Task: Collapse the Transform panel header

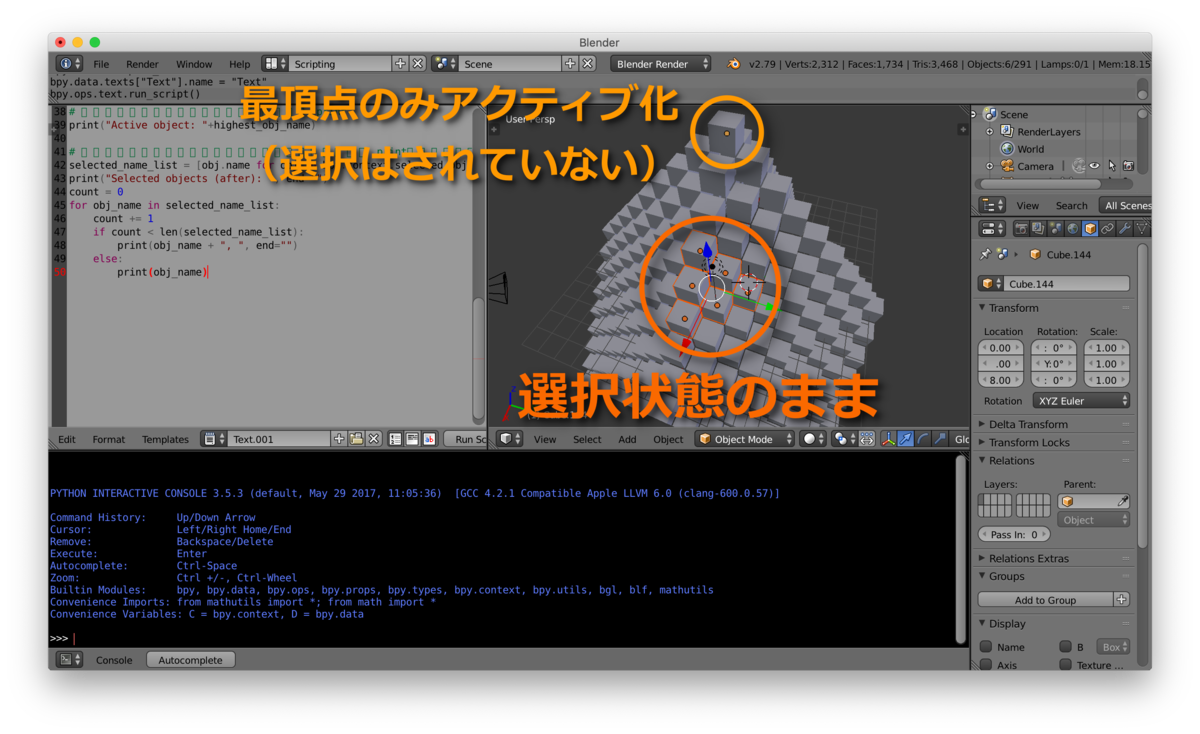Action: click(1015, 307)
